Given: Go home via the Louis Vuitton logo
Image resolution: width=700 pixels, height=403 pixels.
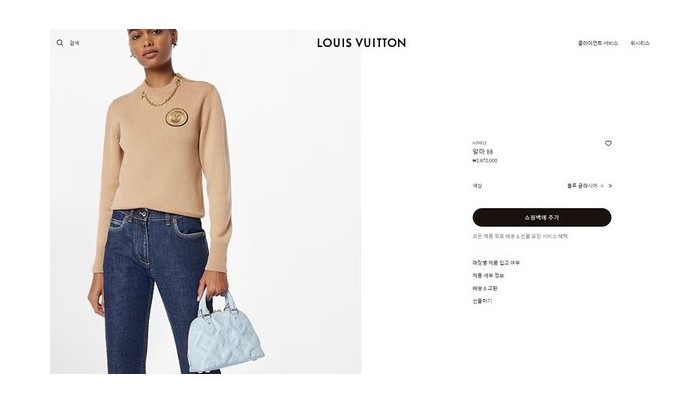Looking at the screenshot, I should (x=362, y=43).
